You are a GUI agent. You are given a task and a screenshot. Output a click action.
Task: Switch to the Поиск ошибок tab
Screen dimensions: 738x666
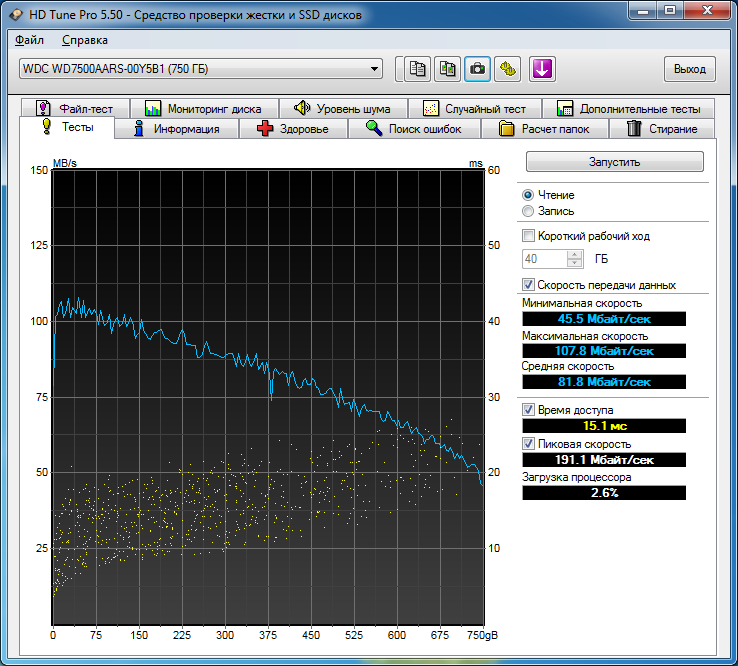(x=414, y=128)
